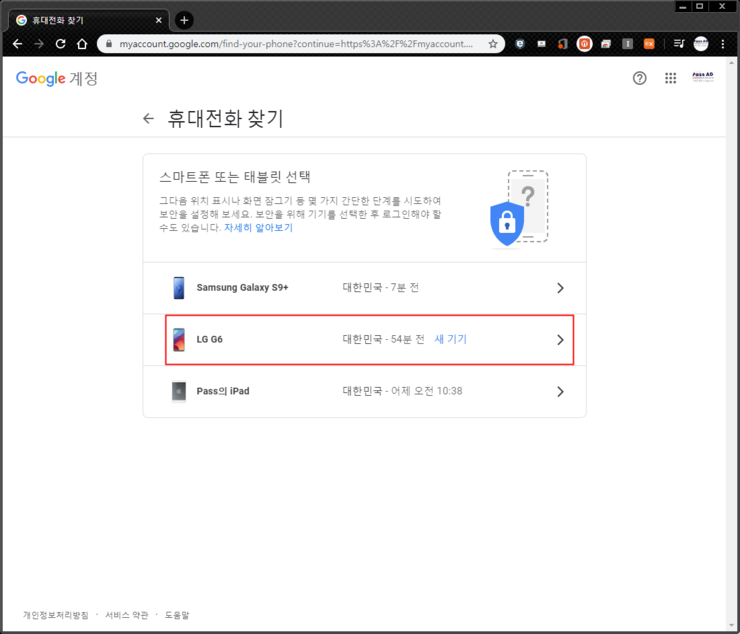Go back using arrow beside 휴대전화 찾기

(x=149, y=118)
